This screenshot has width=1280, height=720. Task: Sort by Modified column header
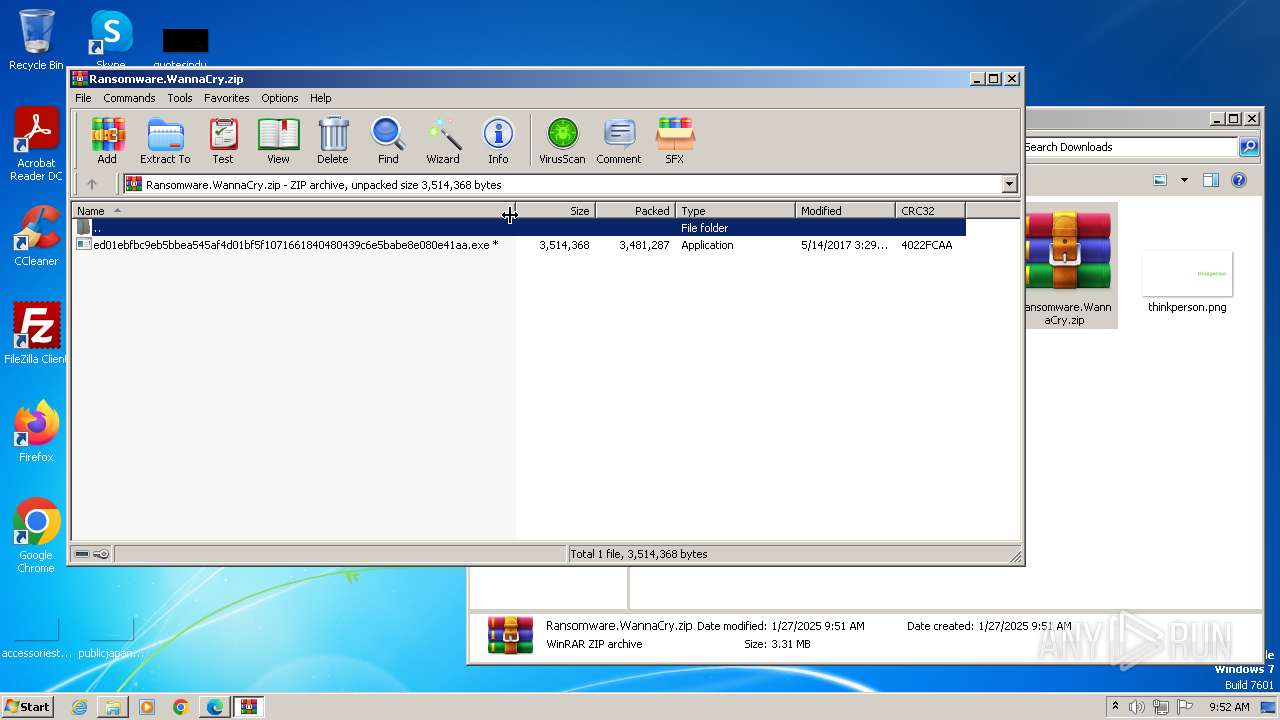pyautogui.click(x=845, y=210)
